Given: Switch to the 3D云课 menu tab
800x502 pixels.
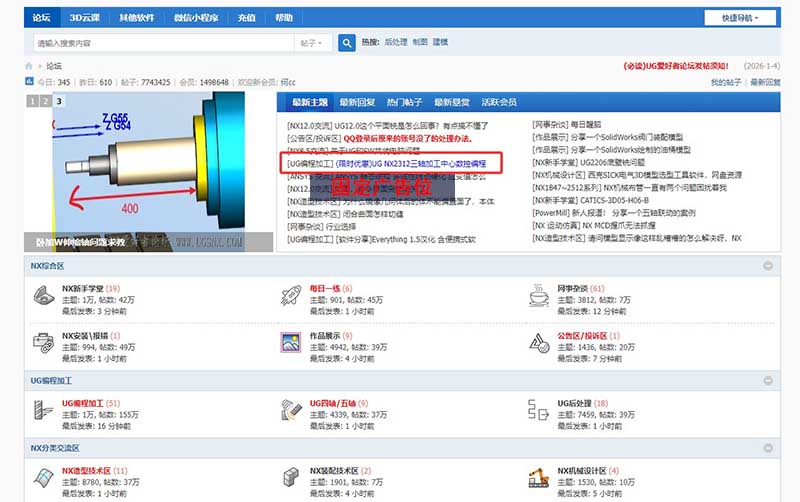Looking at the screenshot, I should [84, 18].
